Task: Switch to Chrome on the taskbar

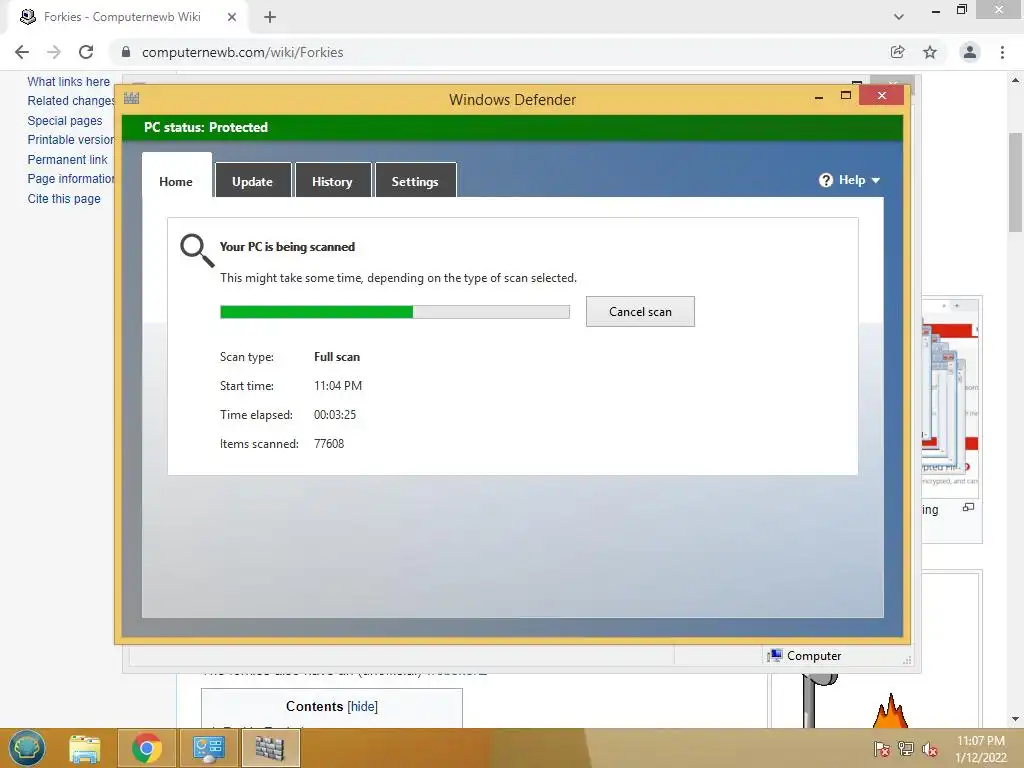Action: (147, 748)
